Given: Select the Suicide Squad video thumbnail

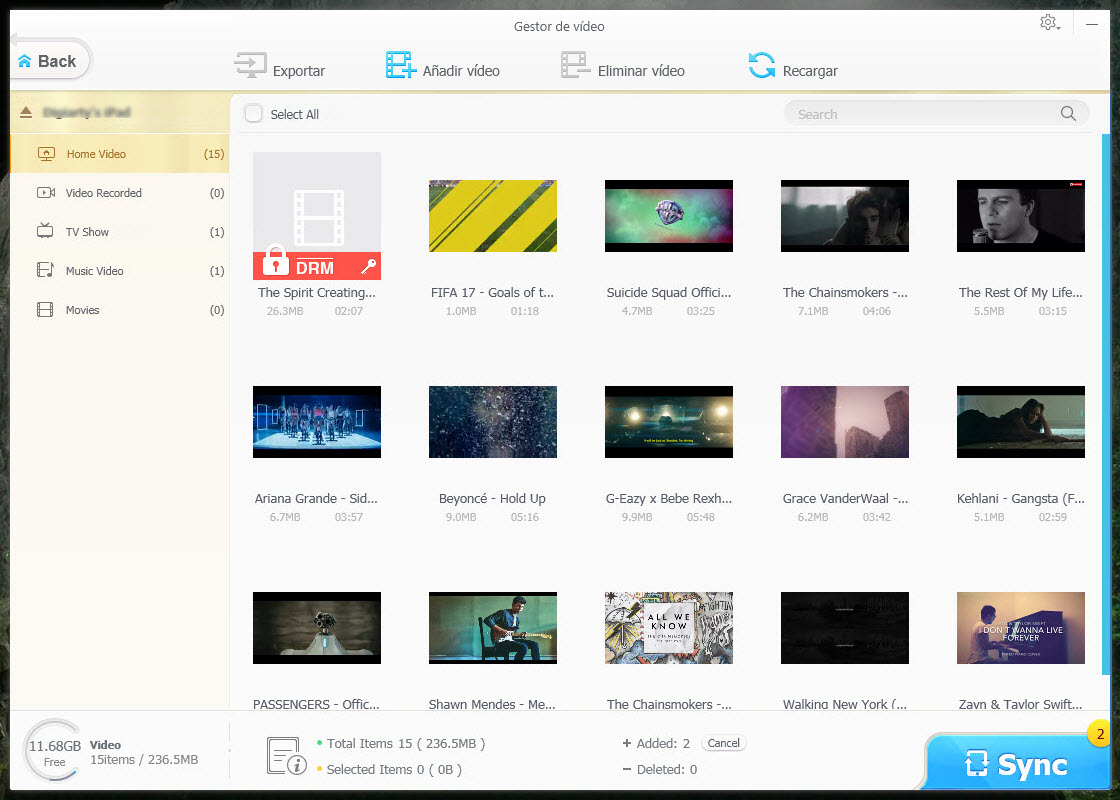Looking at the screenshot, I should point(669,216).
